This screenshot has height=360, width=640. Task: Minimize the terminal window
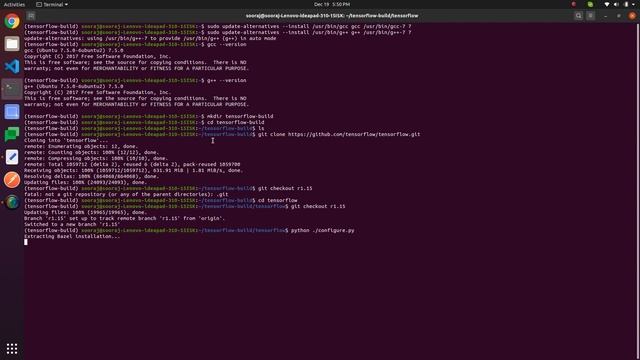tap(605, 16)
